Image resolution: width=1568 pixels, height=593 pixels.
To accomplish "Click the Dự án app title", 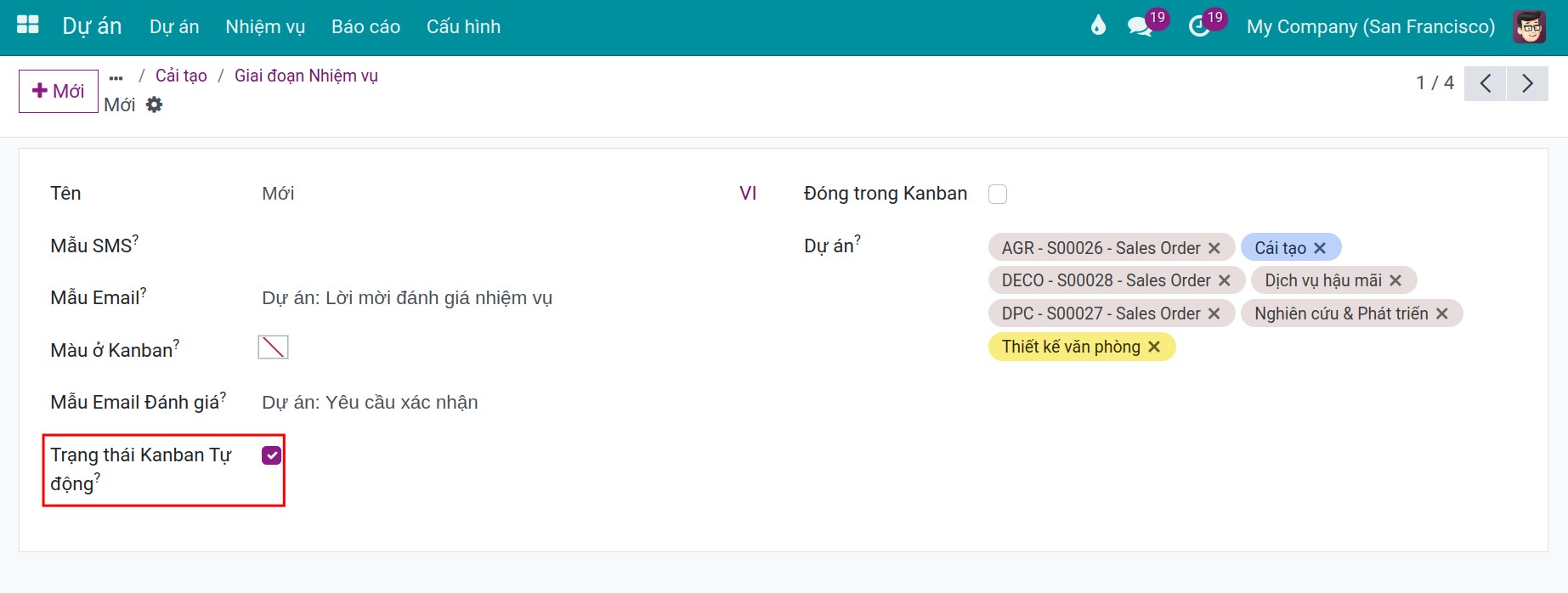I will tap(92, 26).
